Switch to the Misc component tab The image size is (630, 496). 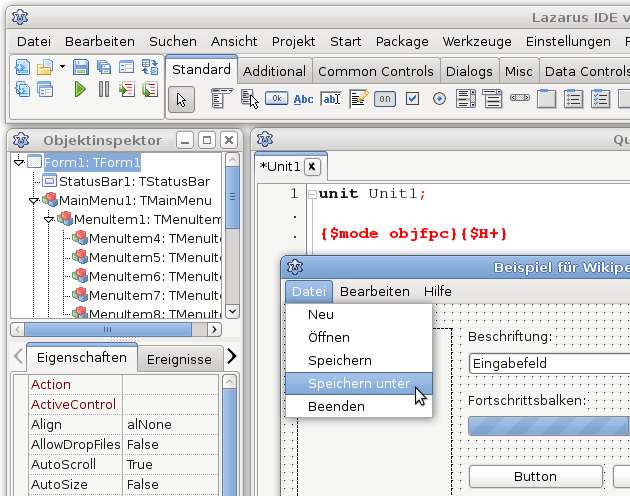[518, 72]
